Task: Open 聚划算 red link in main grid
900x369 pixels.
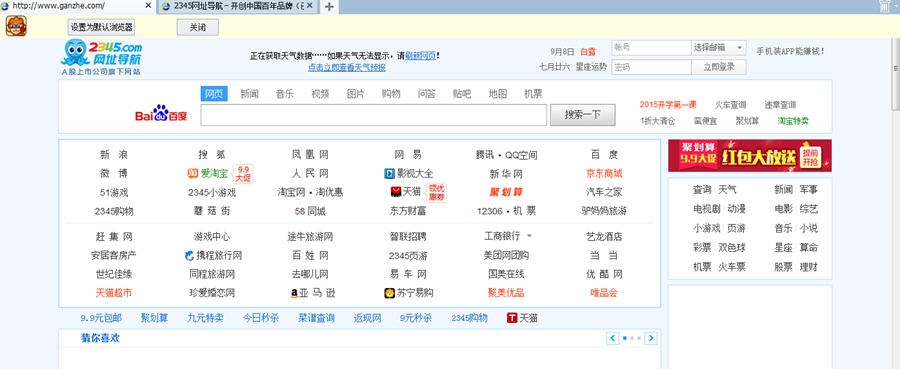Action: coord(506,192)
